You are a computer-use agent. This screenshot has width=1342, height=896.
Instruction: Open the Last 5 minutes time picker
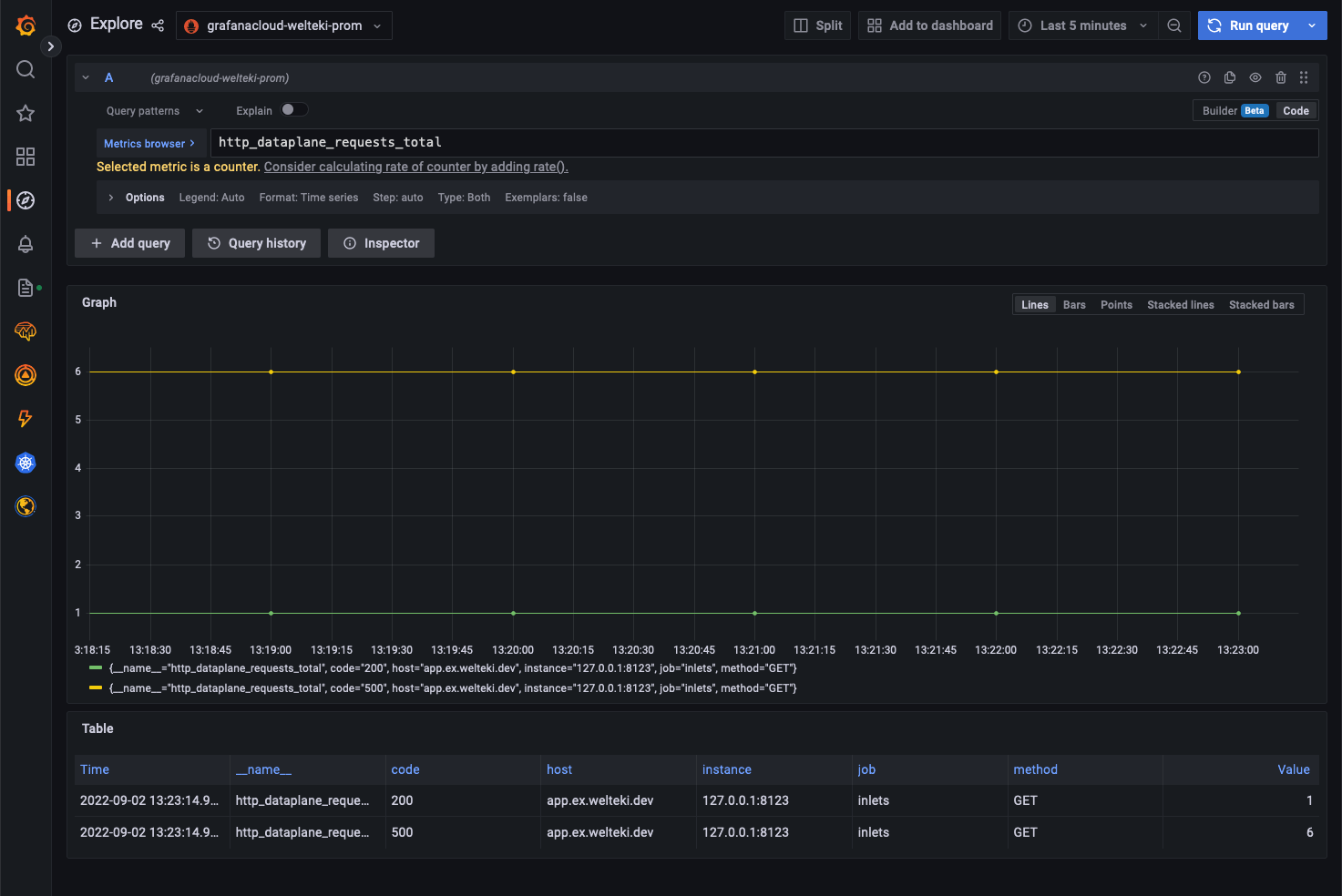(x=1083, y=25)
